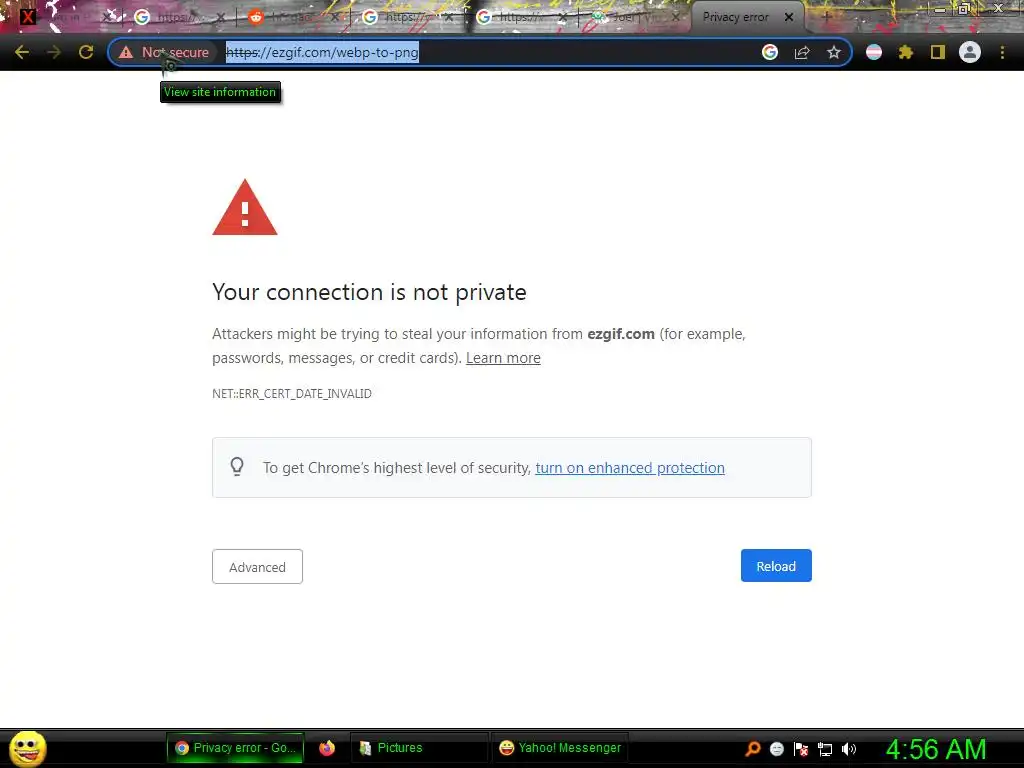
Task: Click the blue Reload button
Action: pyautogui.click(x=776, y=566)
